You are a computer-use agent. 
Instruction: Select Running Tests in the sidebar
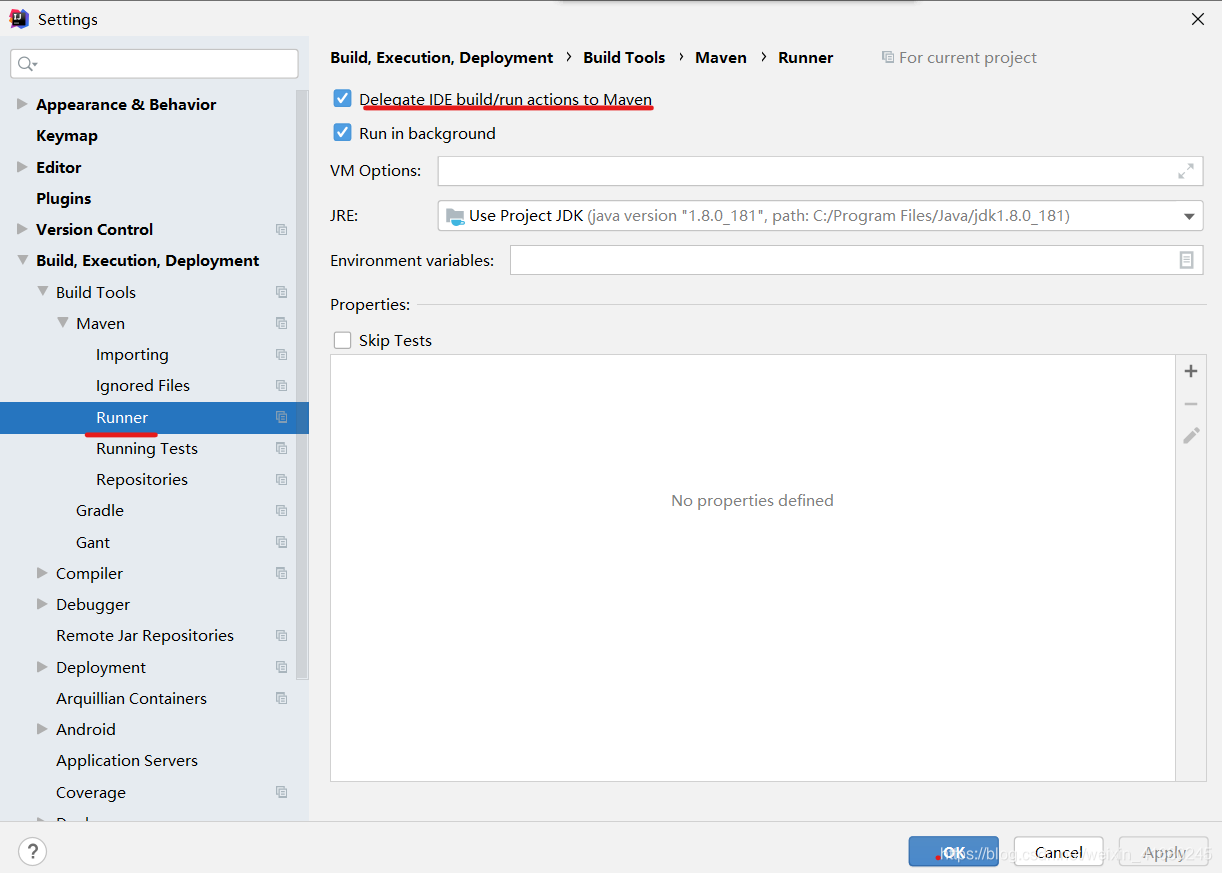pos(146,448)
